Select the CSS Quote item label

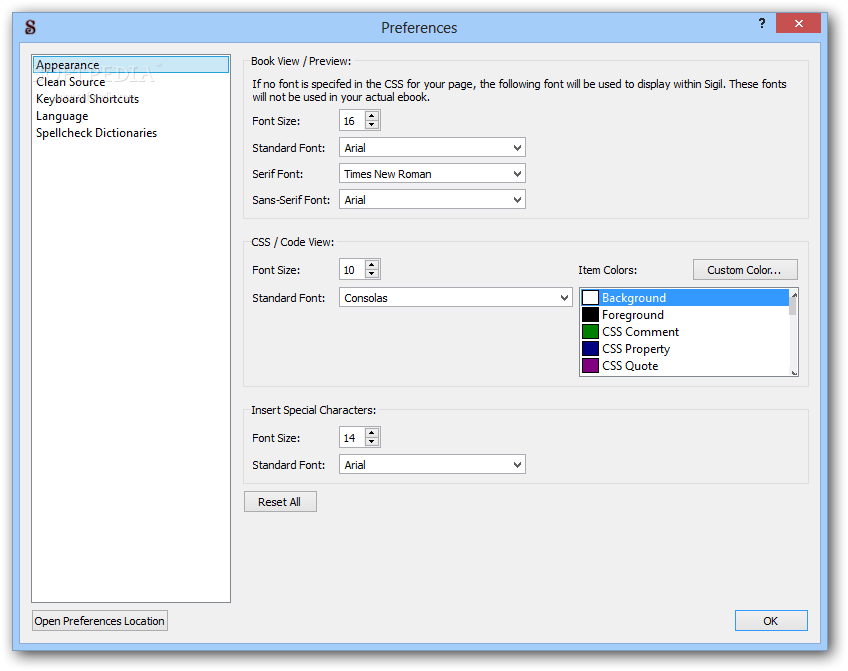tap(630, 366)
